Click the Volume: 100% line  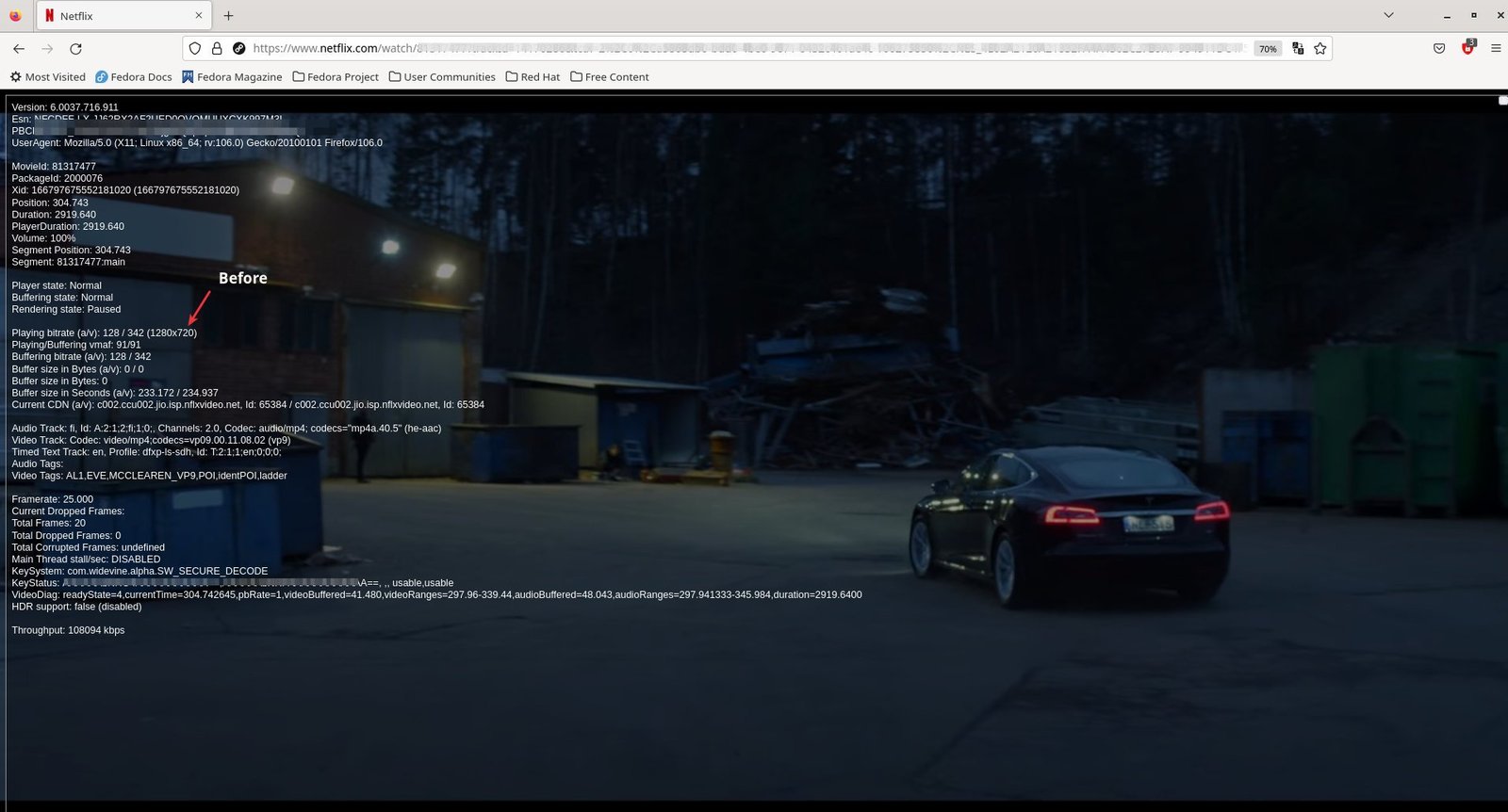pos(43,238)
